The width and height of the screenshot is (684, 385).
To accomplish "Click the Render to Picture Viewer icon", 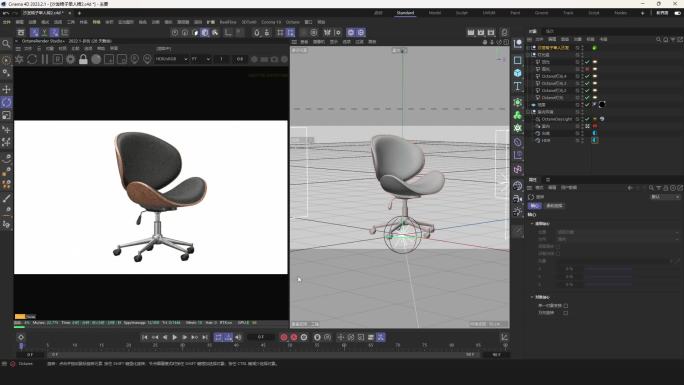I will pyautogui.click(x=481, y=32).
